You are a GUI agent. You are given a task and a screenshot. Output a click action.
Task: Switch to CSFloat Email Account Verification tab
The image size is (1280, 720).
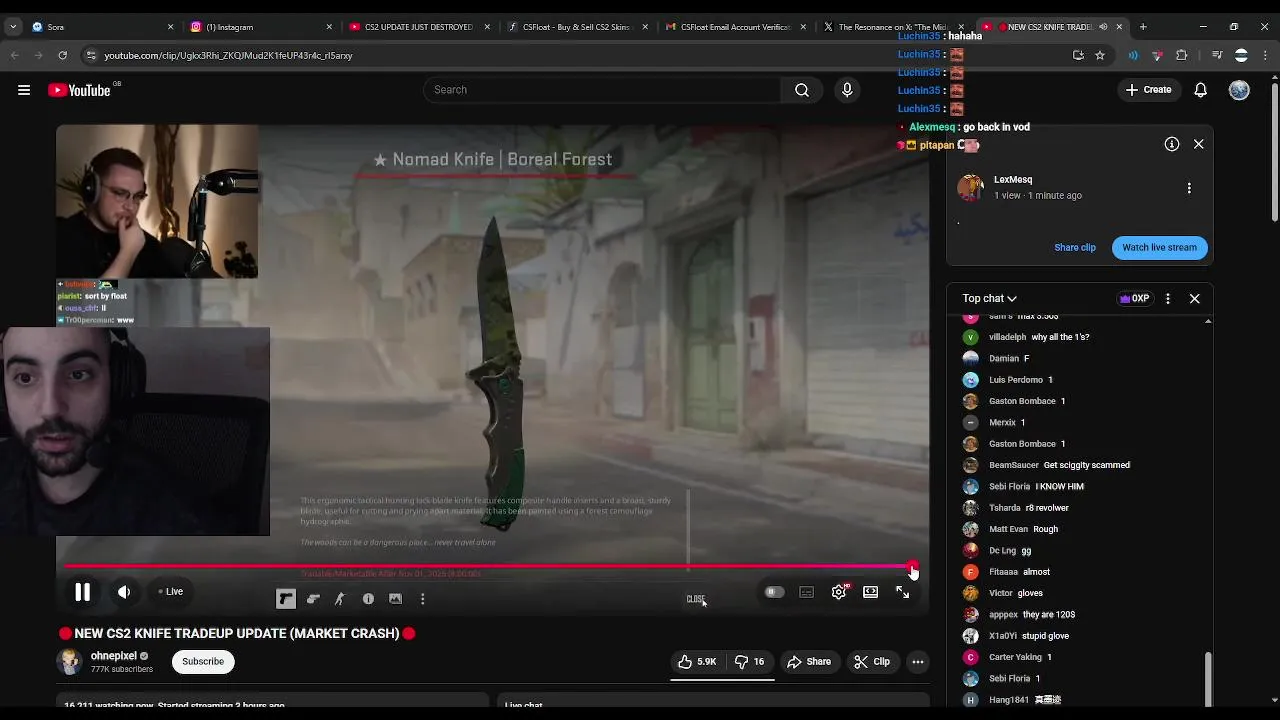tap(735, 27)
